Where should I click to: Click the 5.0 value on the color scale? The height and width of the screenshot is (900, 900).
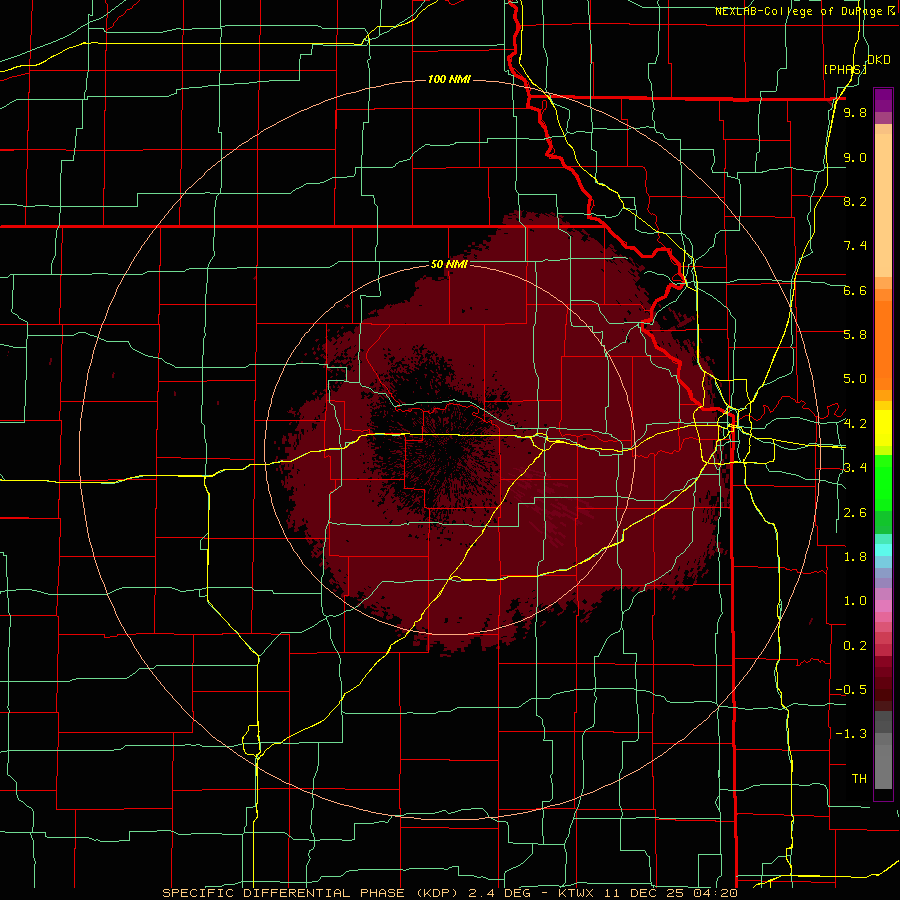855,379
